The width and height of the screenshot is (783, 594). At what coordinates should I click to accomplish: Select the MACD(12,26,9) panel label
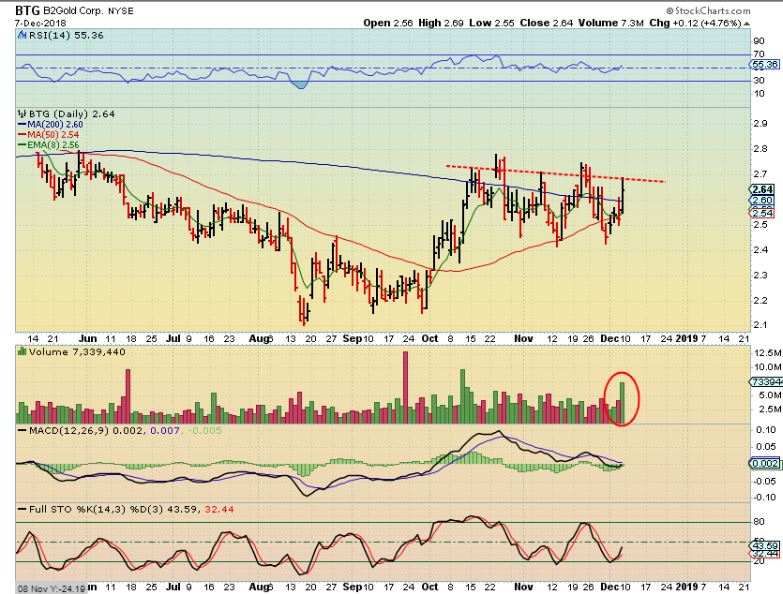click(63, 430)
